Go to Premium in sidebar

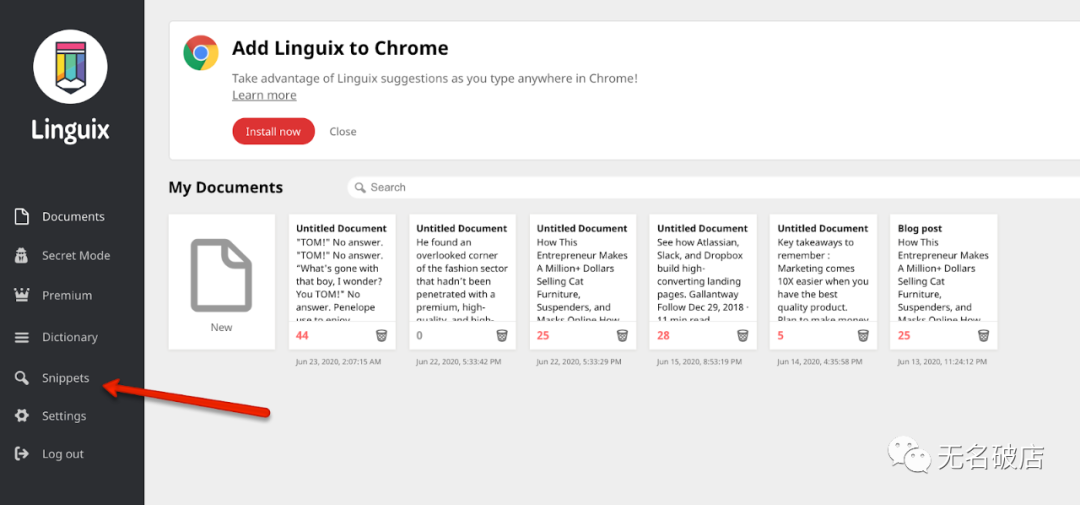pyautogui.click(x=67, y=295)
